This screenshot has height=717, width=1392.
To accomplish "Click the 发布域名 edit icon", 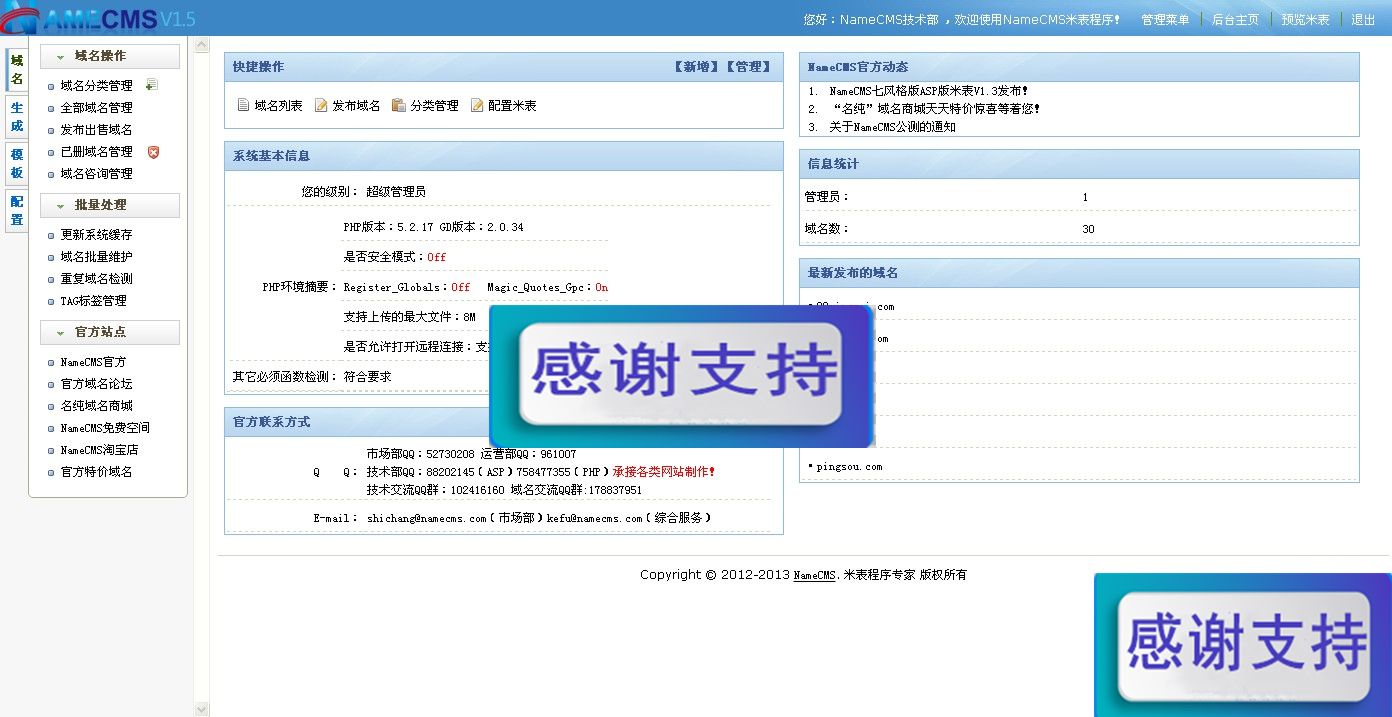I will point(321,105).
